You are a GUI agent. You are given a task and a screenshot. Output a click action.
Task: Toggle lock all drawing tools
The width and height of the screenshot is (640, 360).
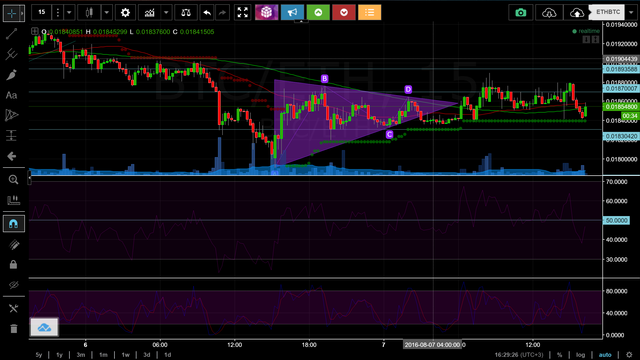tap(13, 264)
